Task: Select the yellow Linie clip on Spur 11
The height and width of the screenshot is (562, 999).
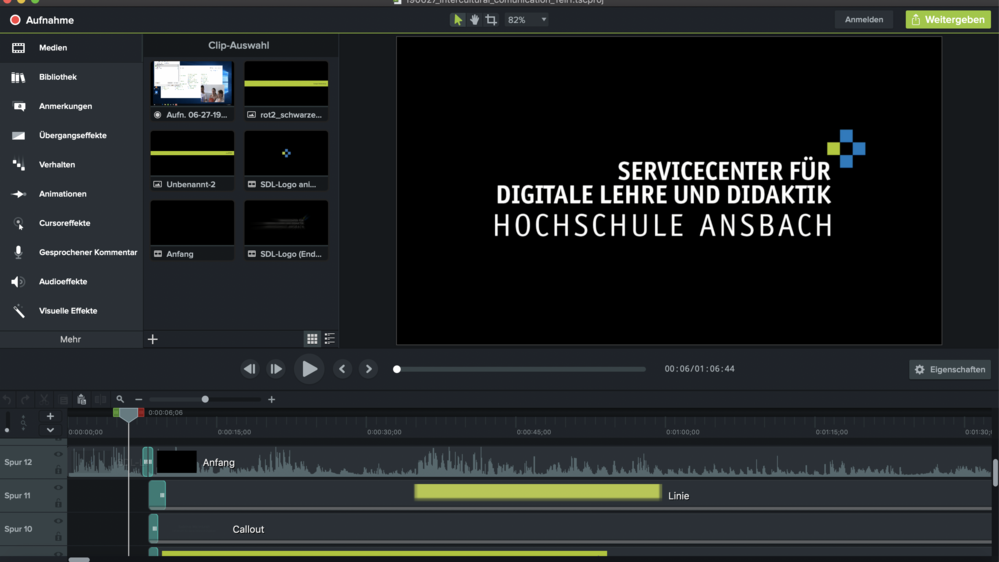Action: 538,491
